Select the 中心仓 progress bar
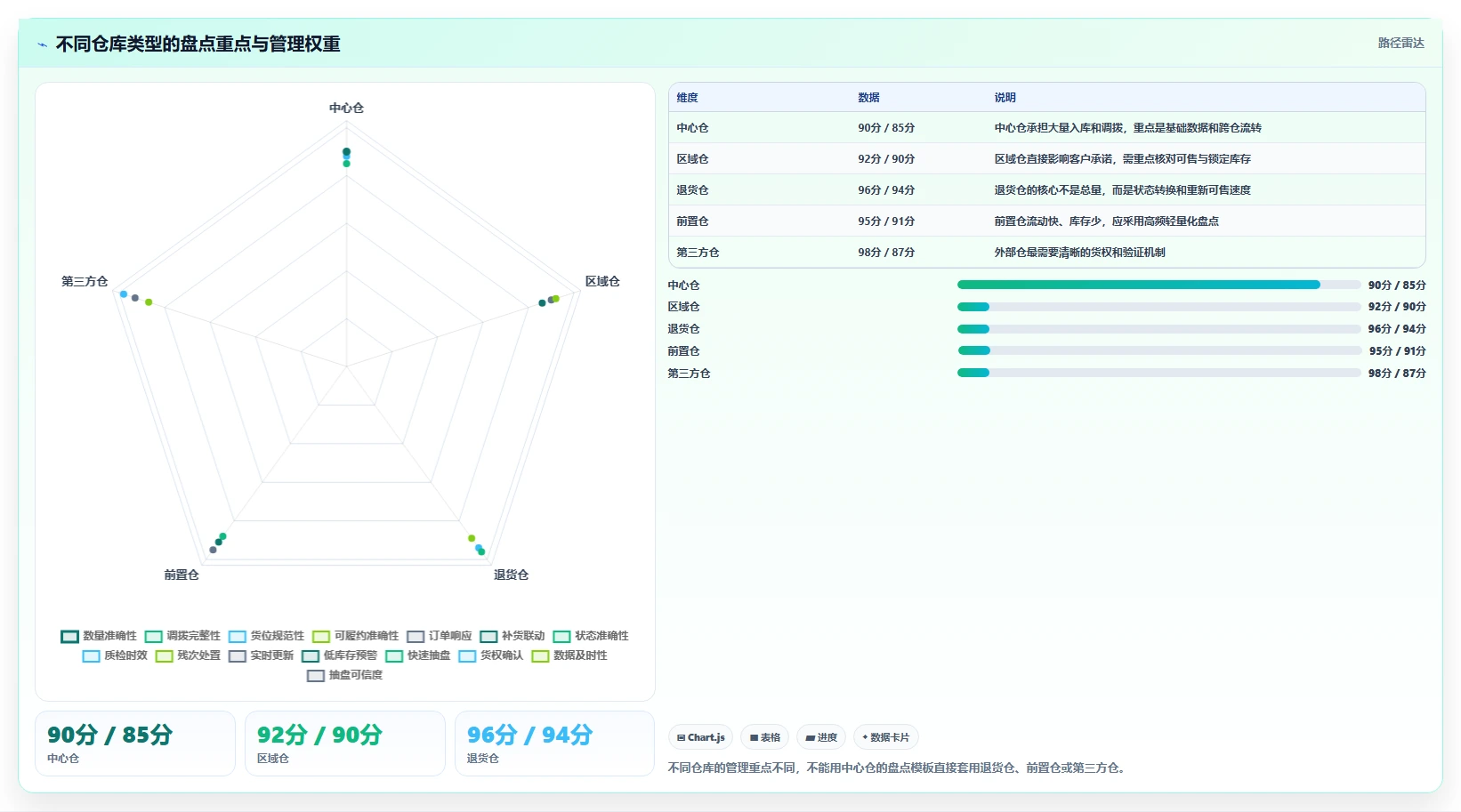The image size is (1461, 812). tap(1158, 285)
